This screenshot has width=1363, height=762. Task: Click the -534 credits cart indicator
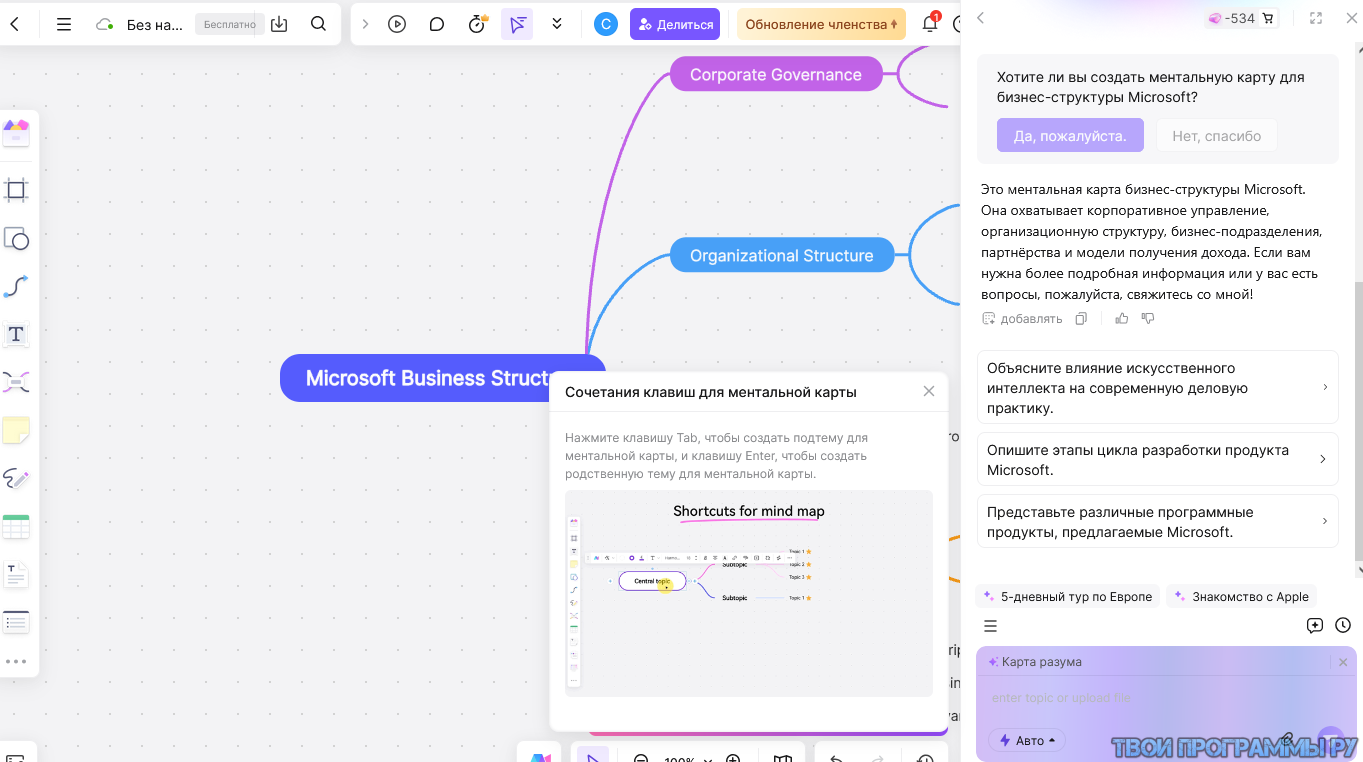click(1241, 18)
